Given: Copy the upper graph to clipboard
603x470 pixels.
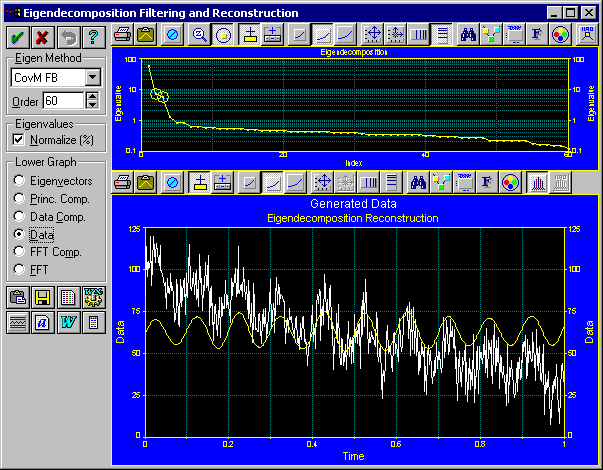Looking at the screenshot, I should coord(146,35).
